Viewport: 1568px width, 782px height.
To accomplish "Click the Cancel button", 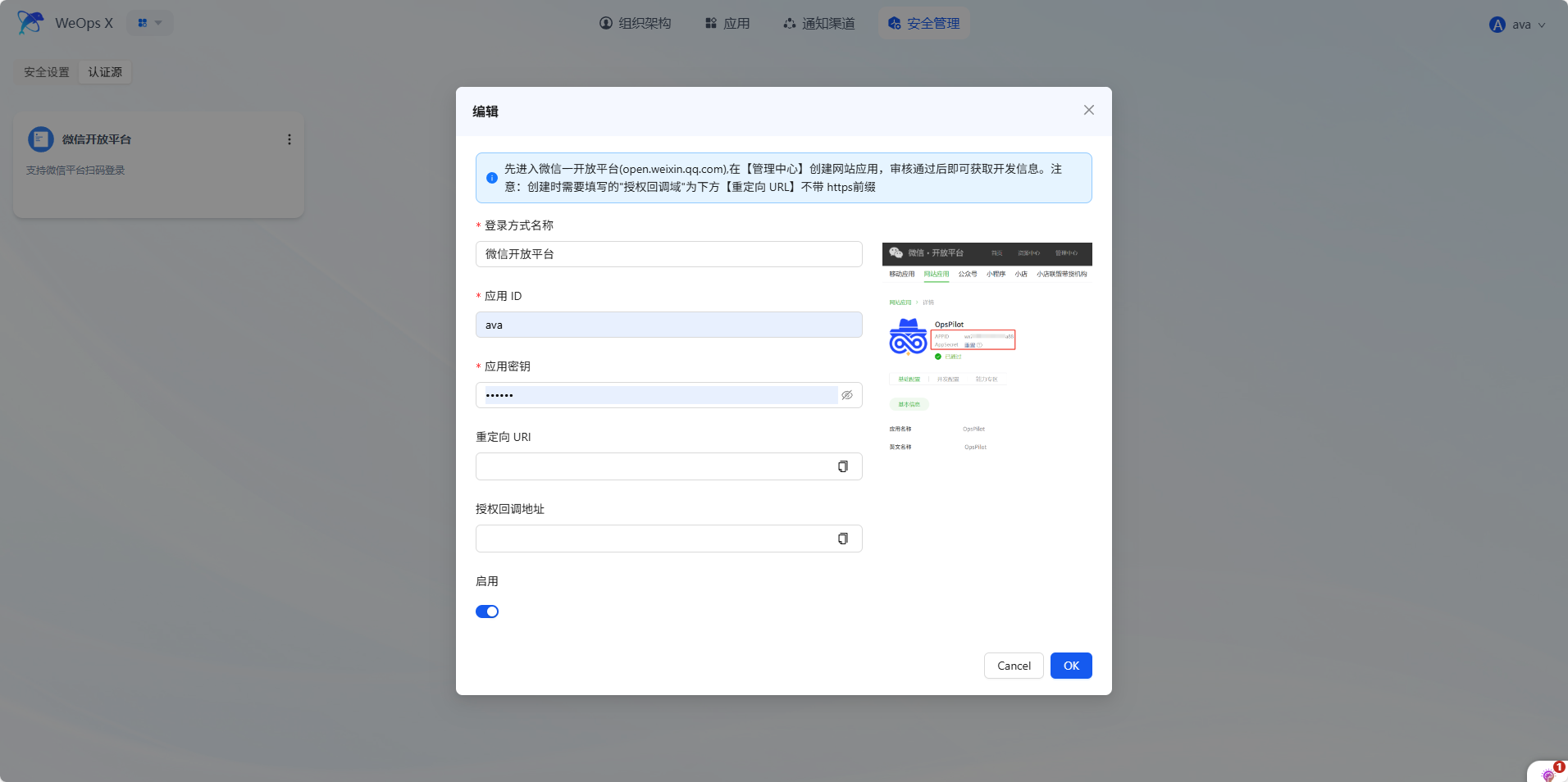I will [1014, 666].
